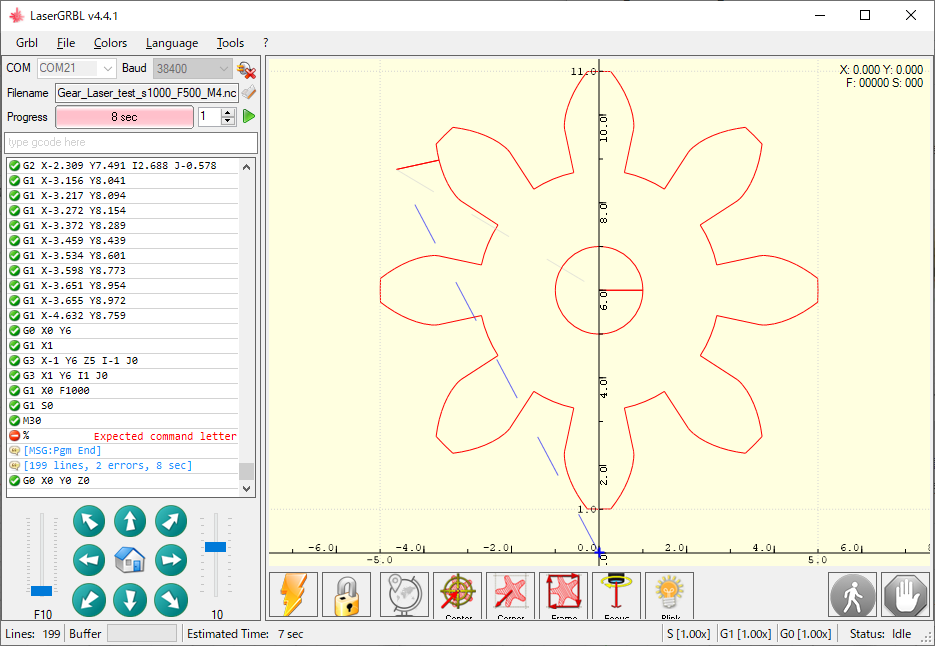Image resolution: width=935 pixels, height=646 pixels.
Task: Jog left using the left arrow button
Action: [89, 560]
